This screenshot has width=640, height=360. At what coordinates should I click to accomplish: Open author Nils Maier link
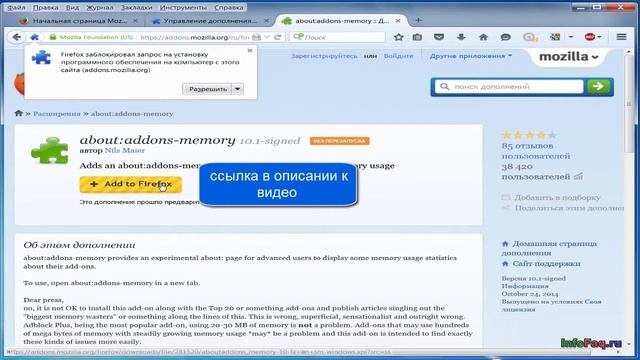click(124, 150)
